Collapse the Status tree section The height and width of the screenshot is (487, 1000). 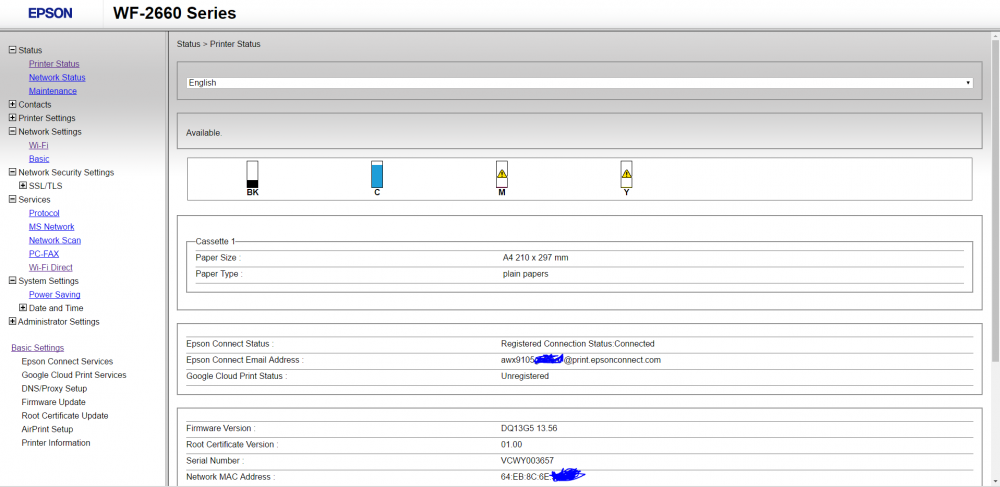(x=12, y=50)
